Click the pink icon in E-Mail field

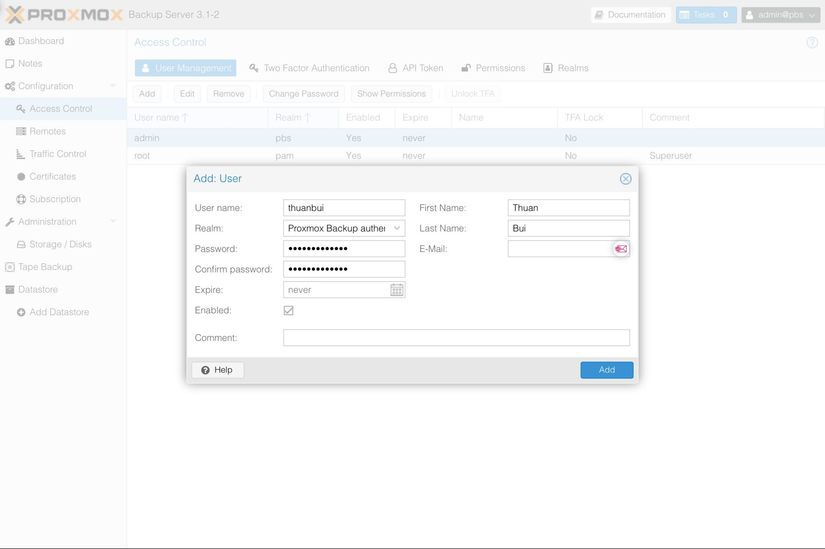(x=621, y=248)
